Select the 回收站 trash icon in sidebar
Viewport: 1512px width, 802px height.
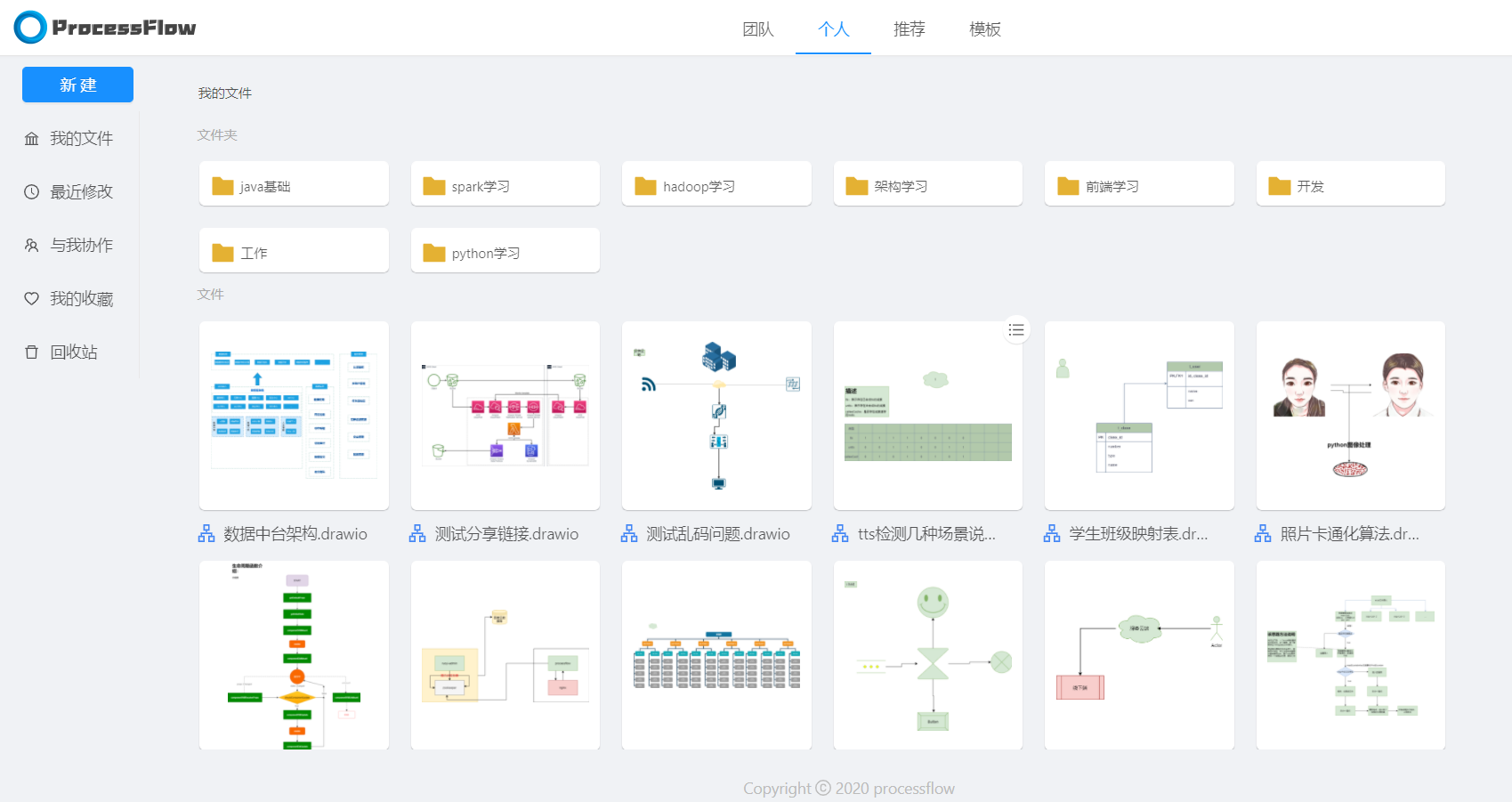click(32, 352)
